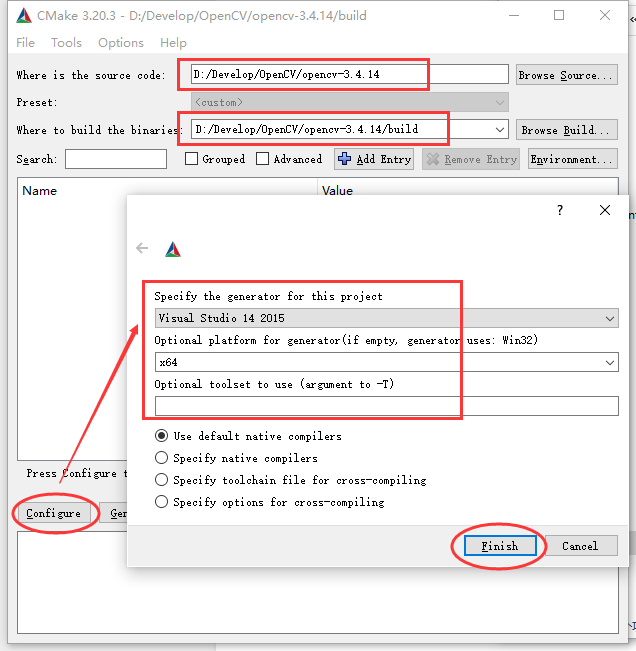
Task: Cancel the generator dialog
Action: (x=580, y=546)
